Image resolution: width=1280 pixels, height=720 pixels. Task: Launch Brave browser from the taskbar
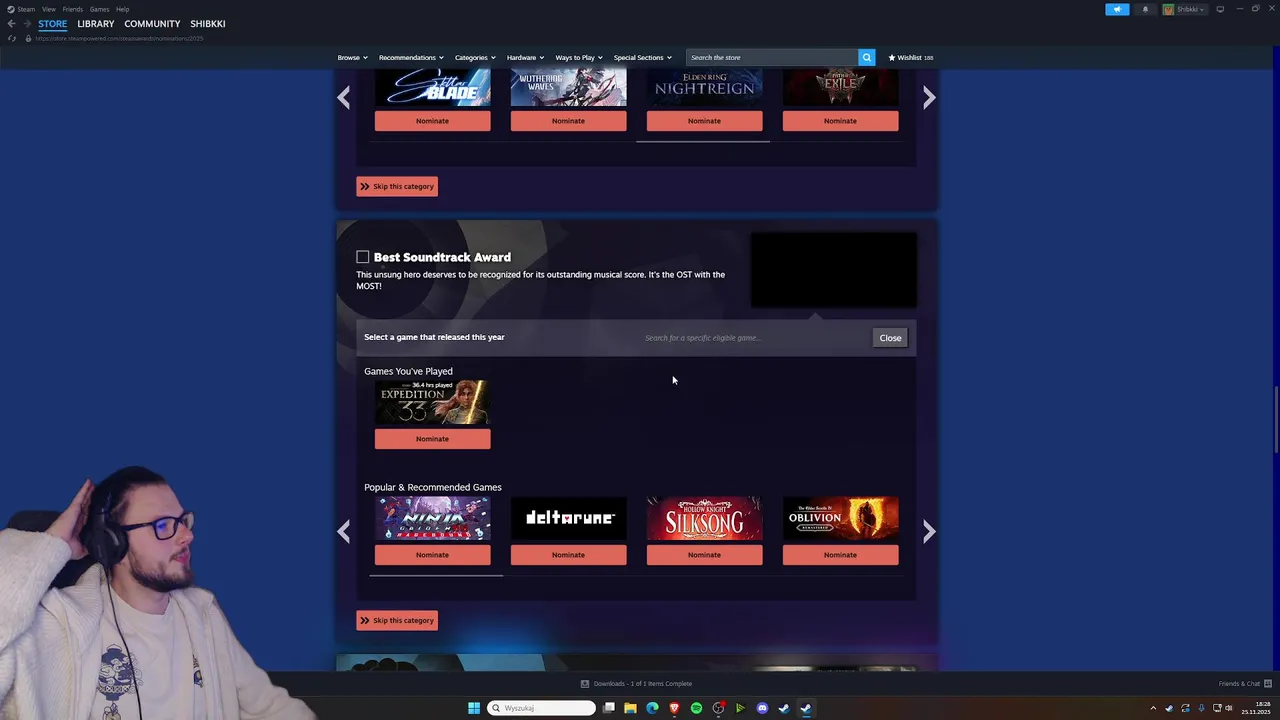(x=674, y=708)
